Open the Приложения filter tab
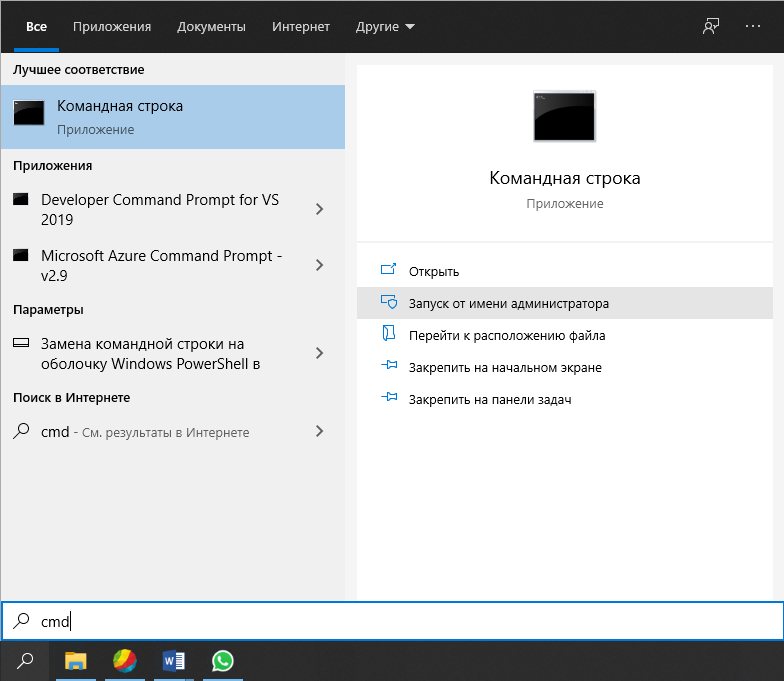The image size is (784, 681). 112,26
